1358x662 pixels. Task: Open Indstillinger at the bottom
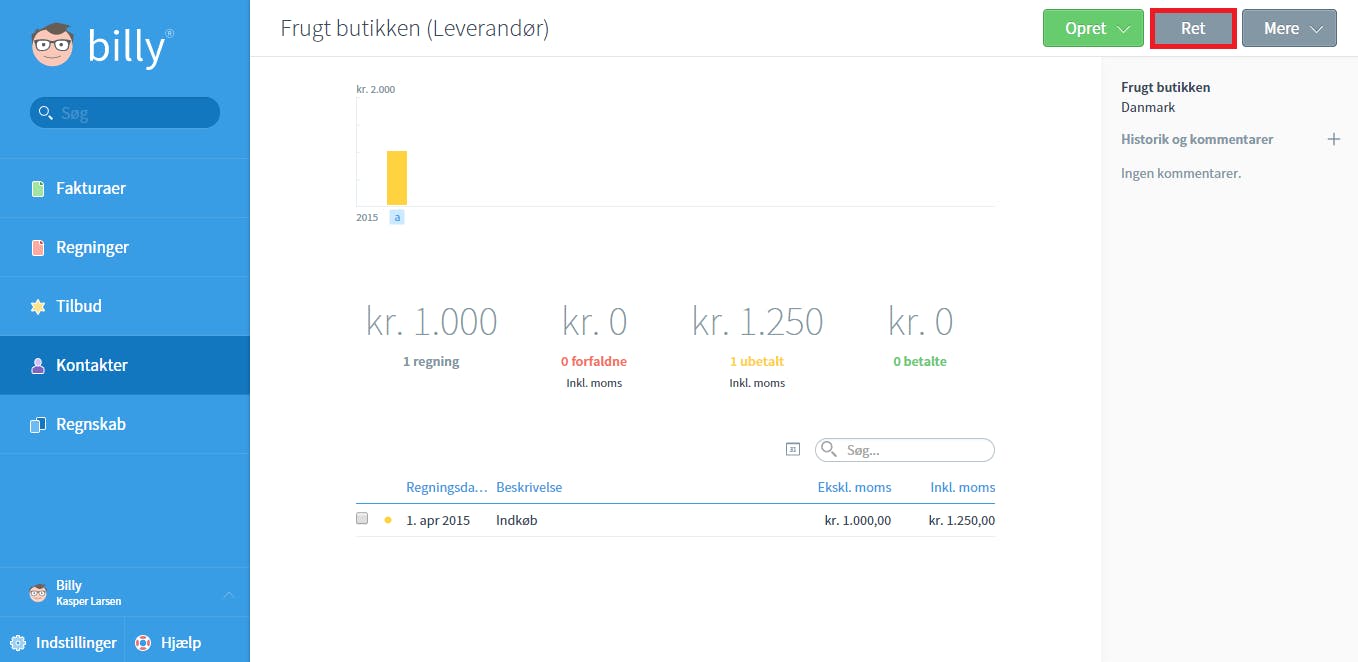62,643
